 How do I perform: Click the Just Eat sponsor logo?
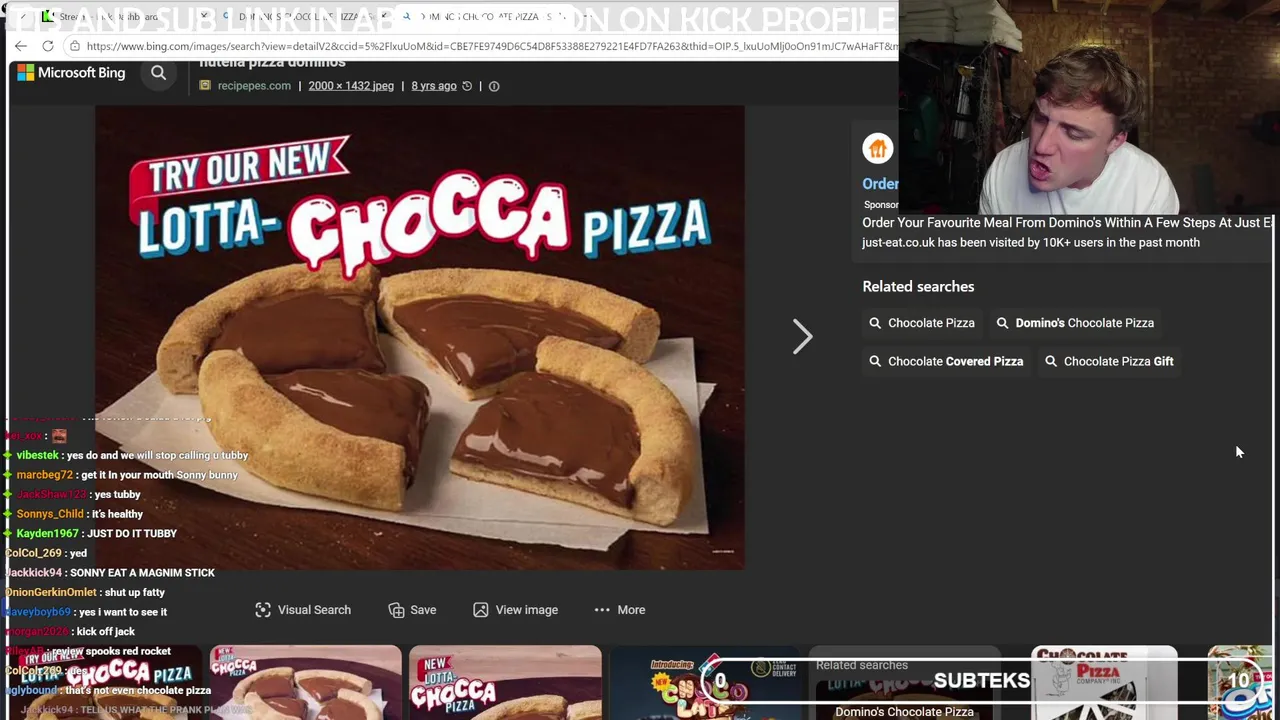(878, 149)
